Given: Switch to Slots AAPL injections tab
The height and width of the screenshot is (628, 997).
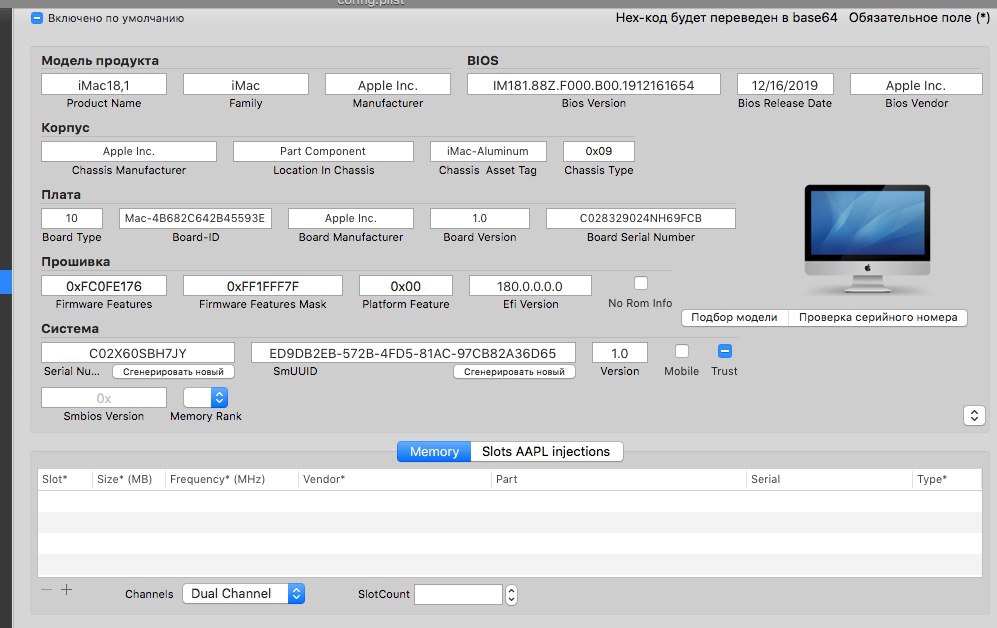Looking at the screenshot, I should point(546,452).
